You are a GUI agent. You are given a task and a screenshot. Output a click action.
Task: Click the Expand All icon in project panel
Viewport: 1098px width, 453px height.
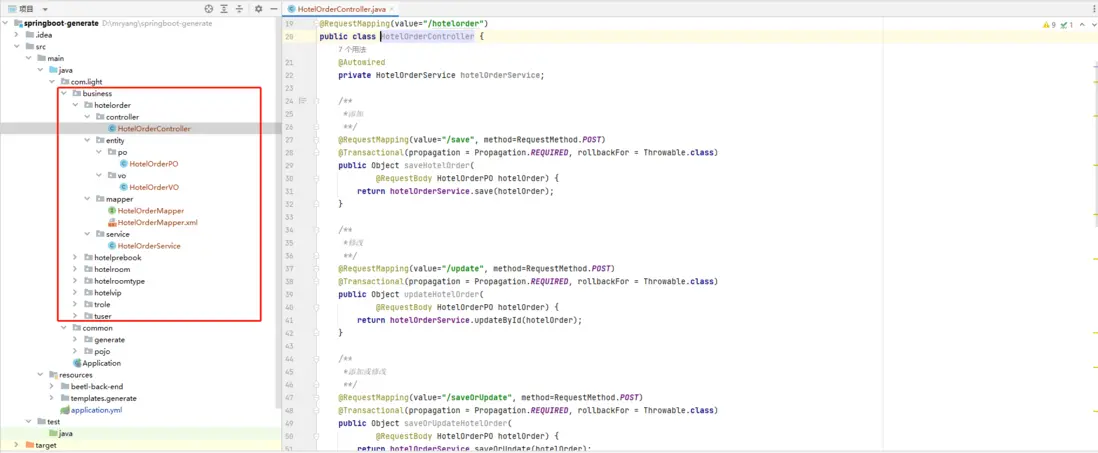click(x=224, y=9)
